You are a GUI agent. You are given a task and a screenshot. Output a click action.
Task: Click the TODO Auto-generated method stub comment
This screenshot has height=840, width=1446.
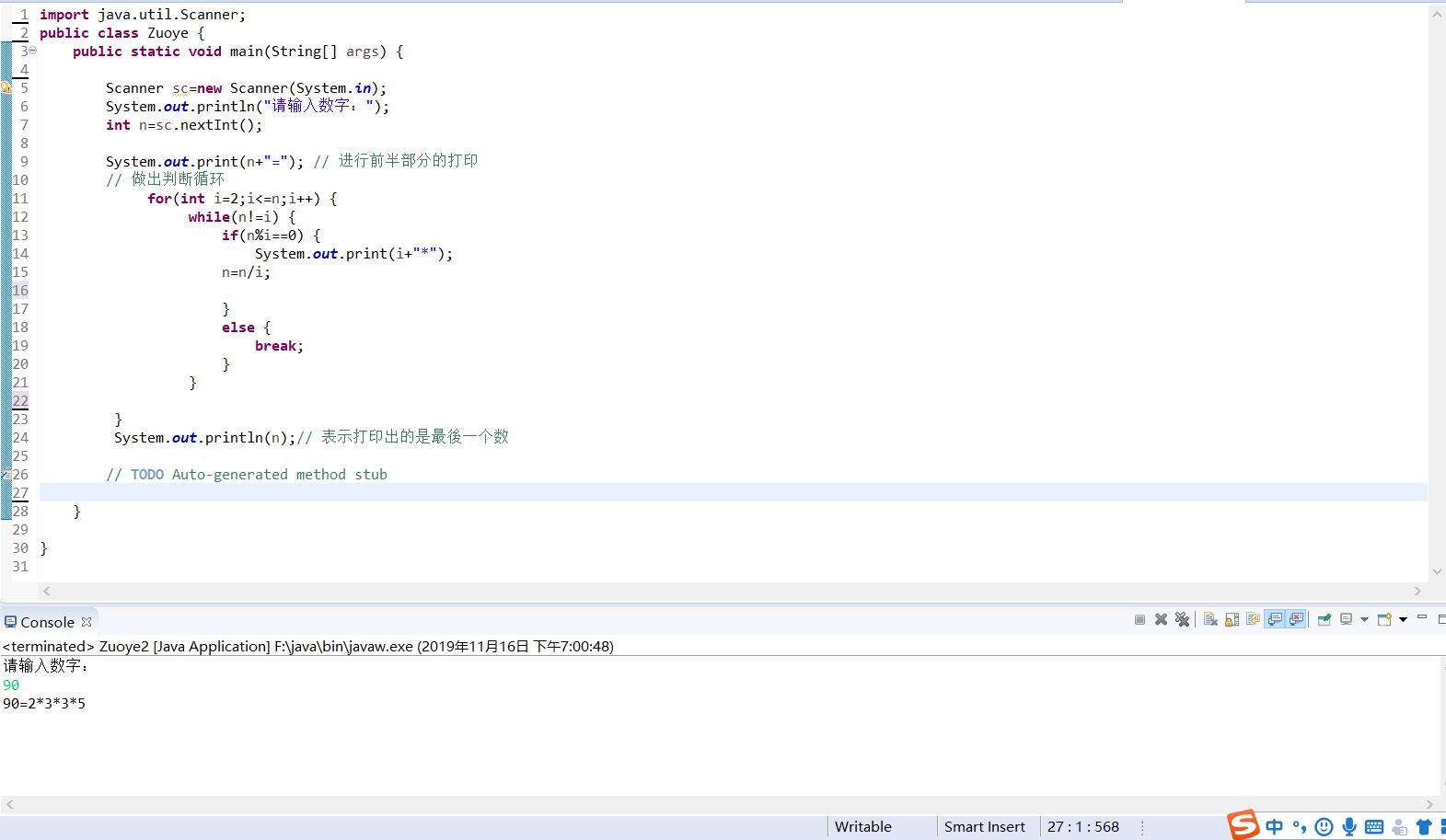[x=247, y=474]
